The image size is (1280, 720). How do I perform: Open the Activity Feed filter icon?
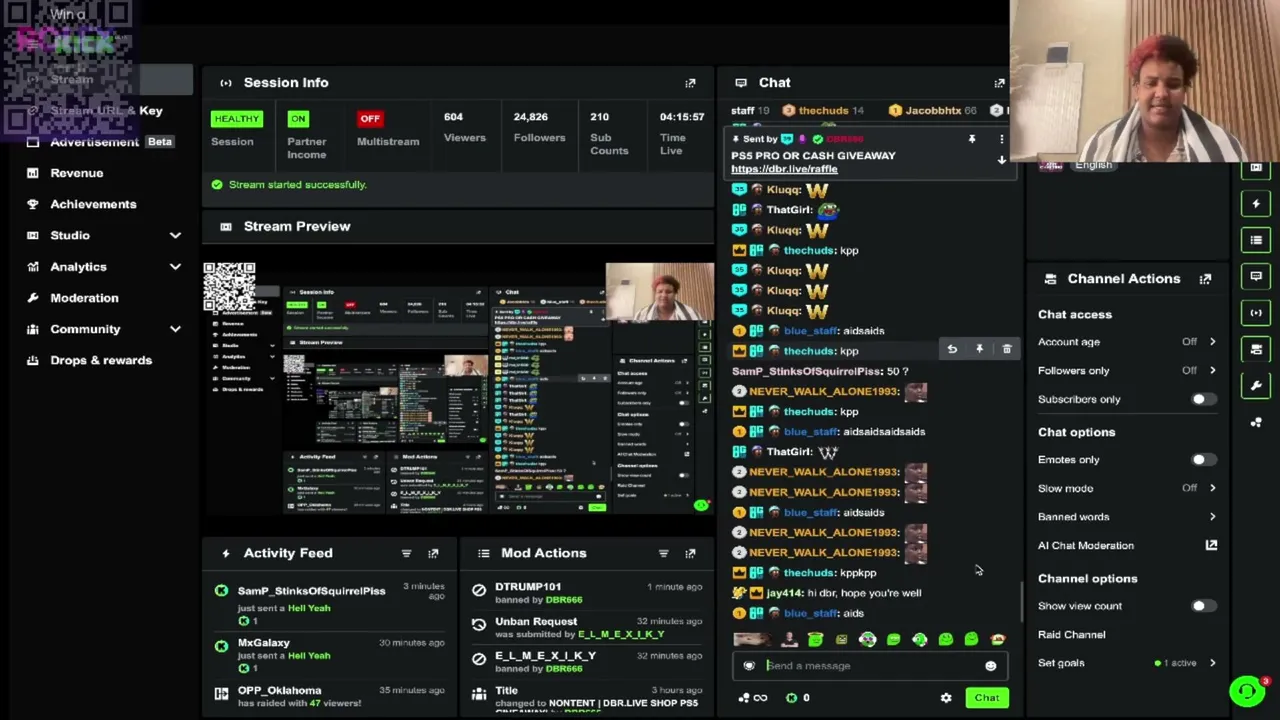[406, 553]
